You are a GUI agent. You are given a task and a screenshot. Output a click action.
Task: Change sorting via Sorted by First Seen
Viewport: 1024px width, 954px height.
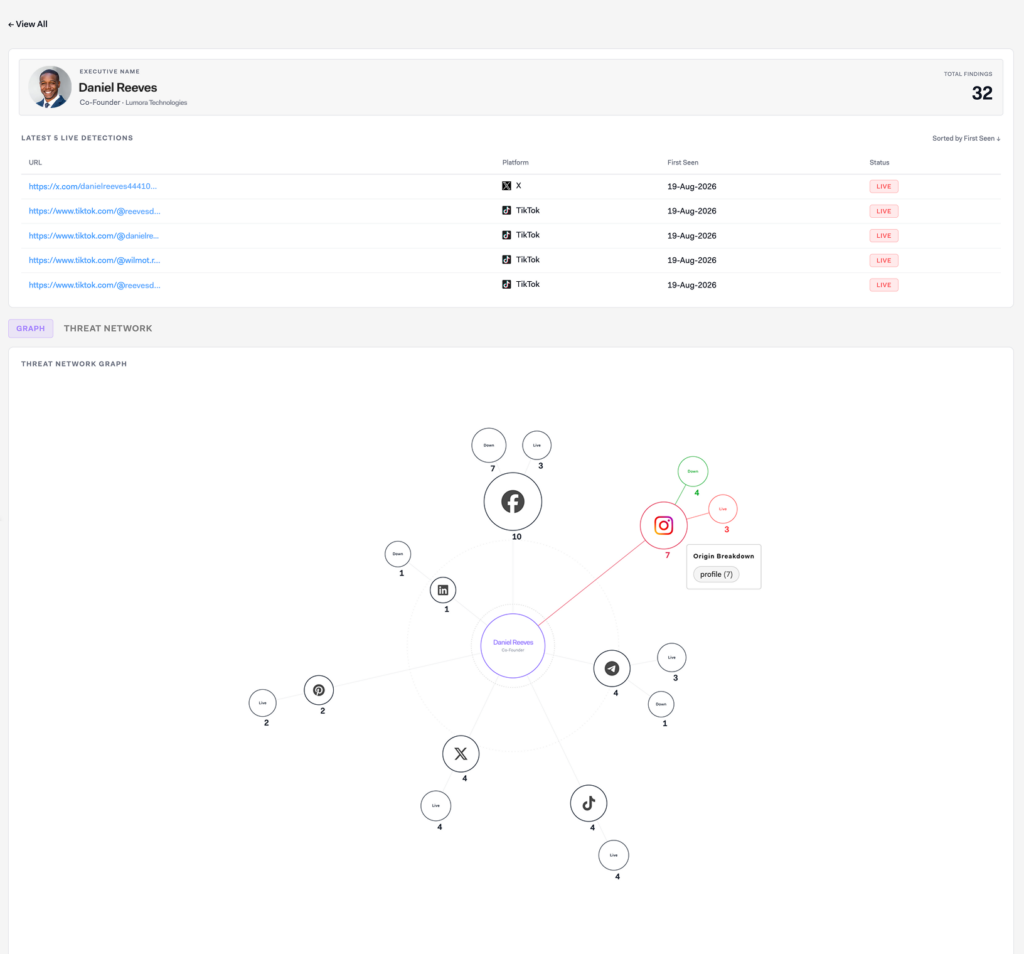[x=966, y=138]
